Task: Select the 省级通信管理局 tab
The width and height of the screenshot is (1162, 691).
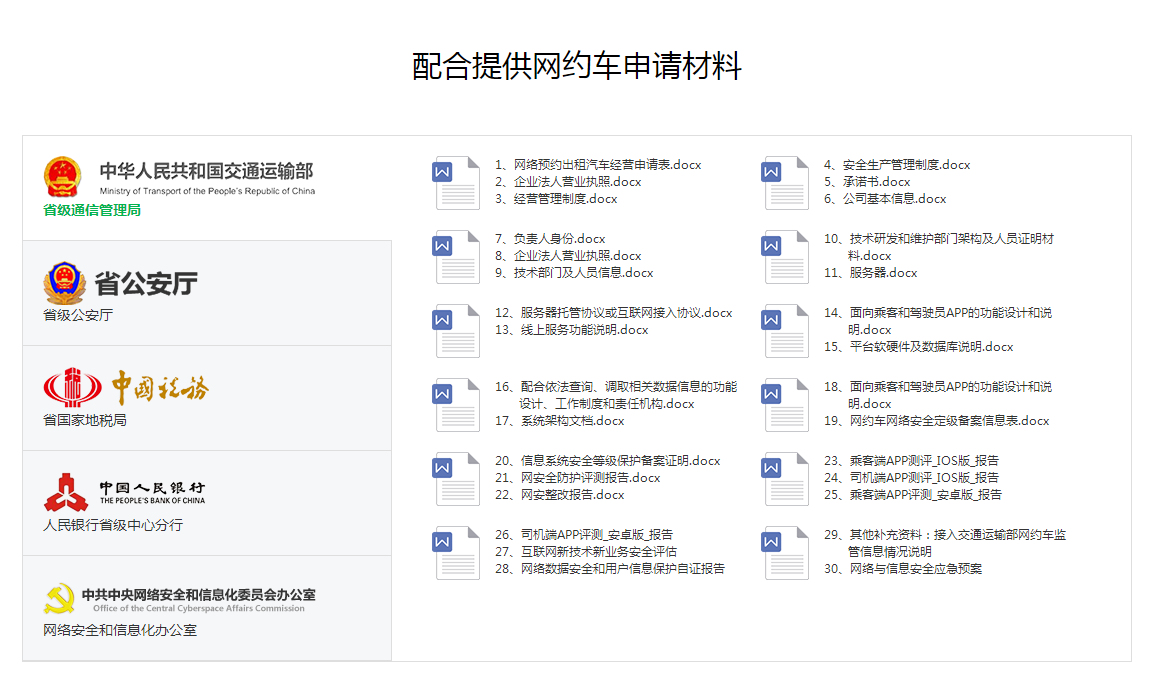Action: (206, 188)
